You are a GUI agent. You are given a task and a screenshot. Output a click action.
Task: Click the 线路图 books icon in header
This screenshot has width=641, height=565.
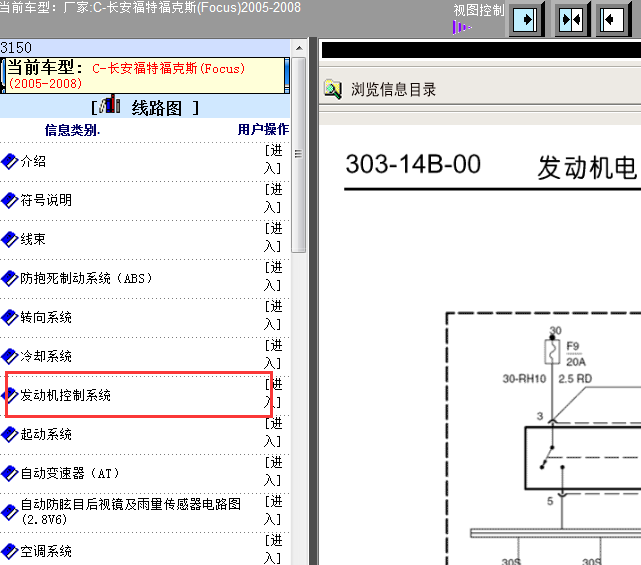click(x=110, y=104)
